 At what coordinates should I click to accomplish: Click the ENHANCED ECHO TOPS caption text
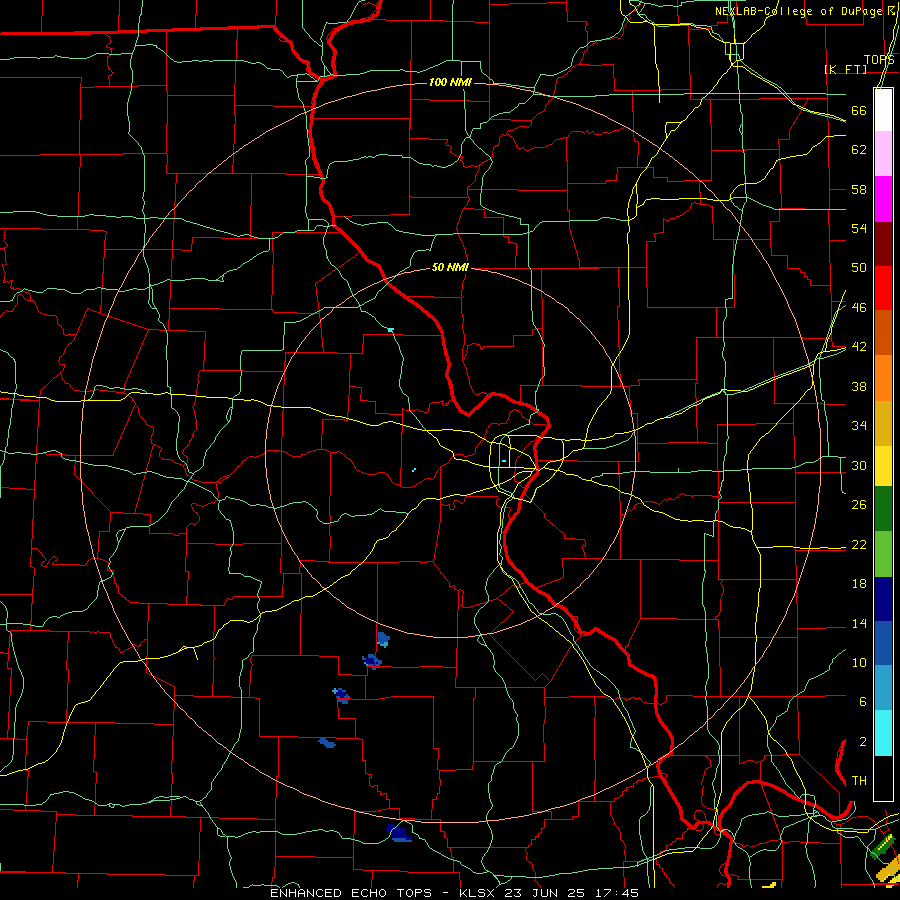click(351, 893)
